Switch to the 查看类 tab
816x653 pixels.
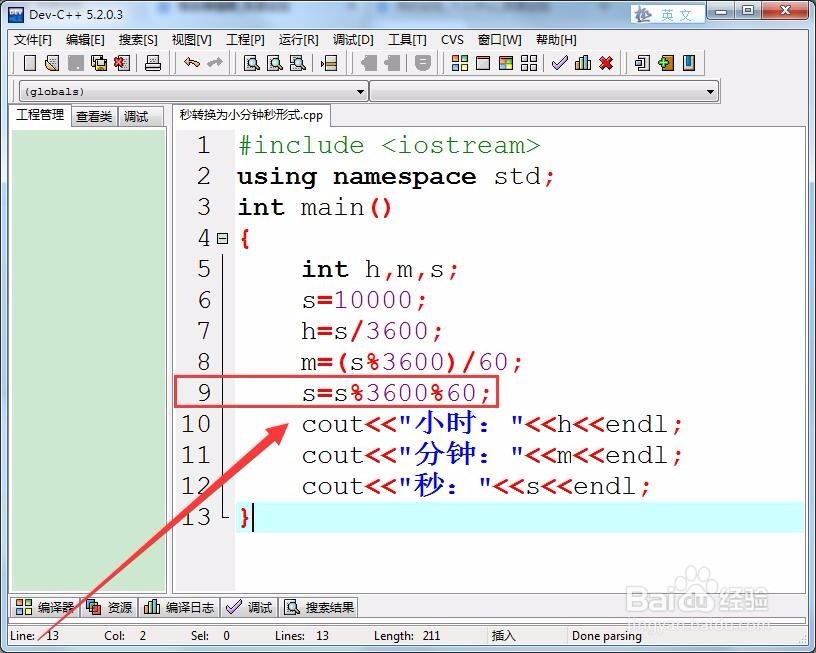[x=93, y=116]
